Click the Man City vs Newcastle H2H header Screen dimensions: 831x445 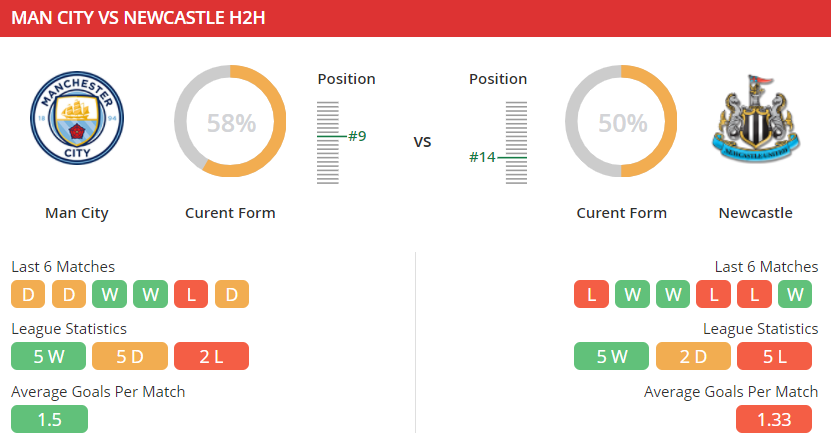[138, 18]
